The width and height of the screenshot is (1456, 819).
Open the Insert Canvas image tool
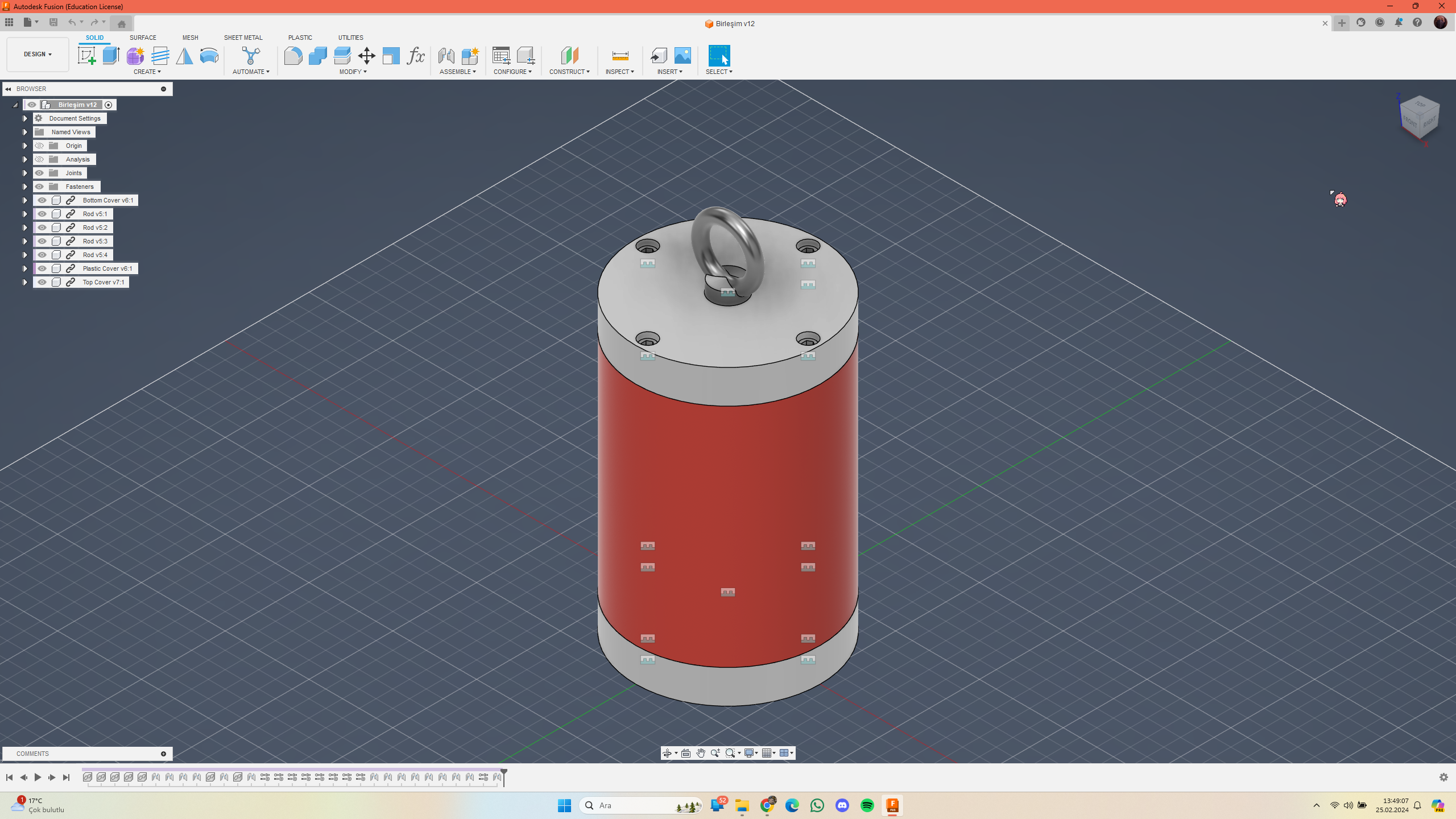pyautogui.click(x=682, y=56)
